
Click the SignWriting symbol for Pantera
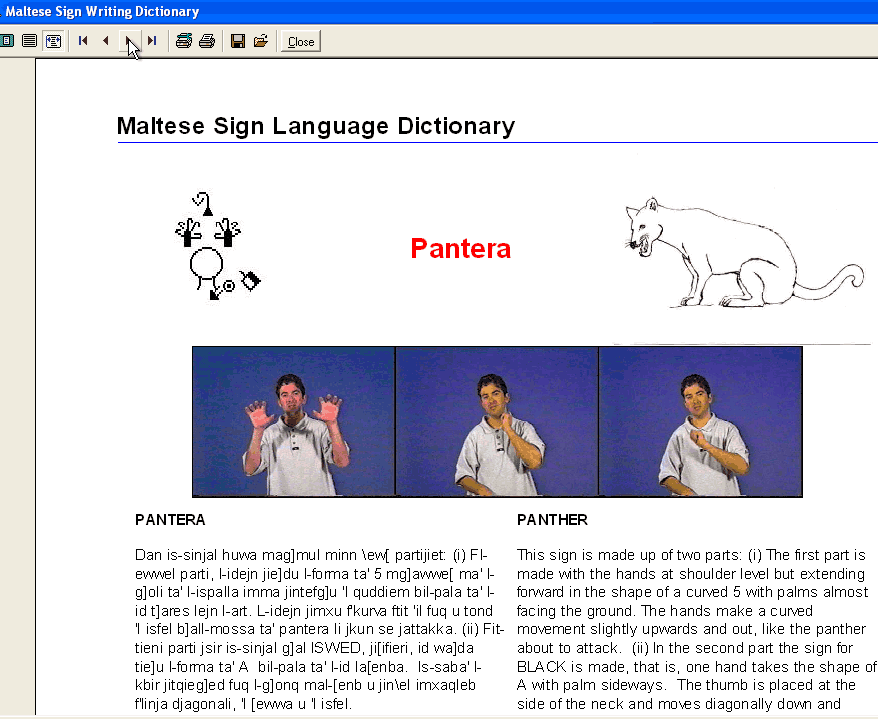[218, 246]
